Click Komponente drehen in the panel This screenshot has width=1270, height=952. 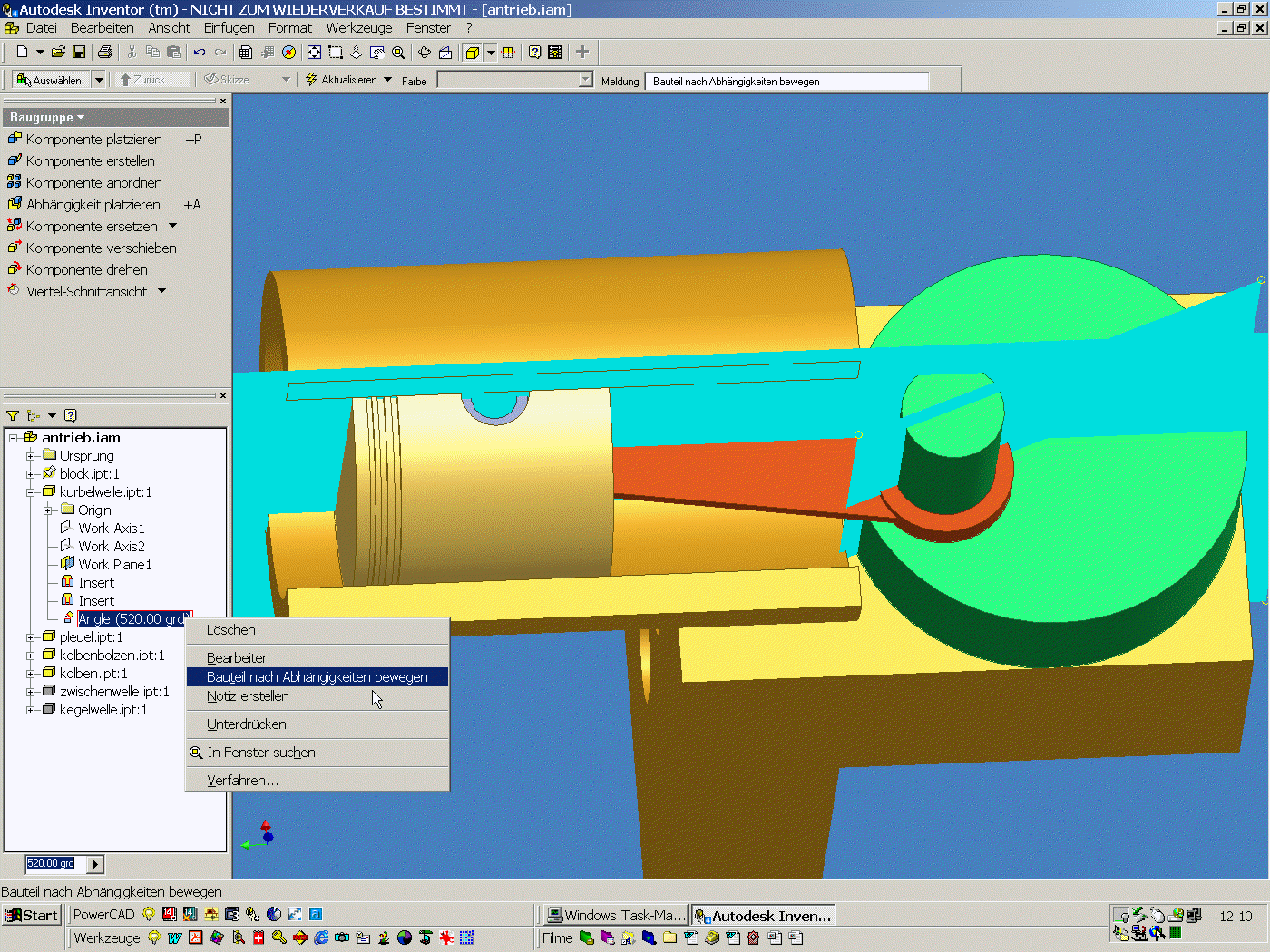coord(78,270)
